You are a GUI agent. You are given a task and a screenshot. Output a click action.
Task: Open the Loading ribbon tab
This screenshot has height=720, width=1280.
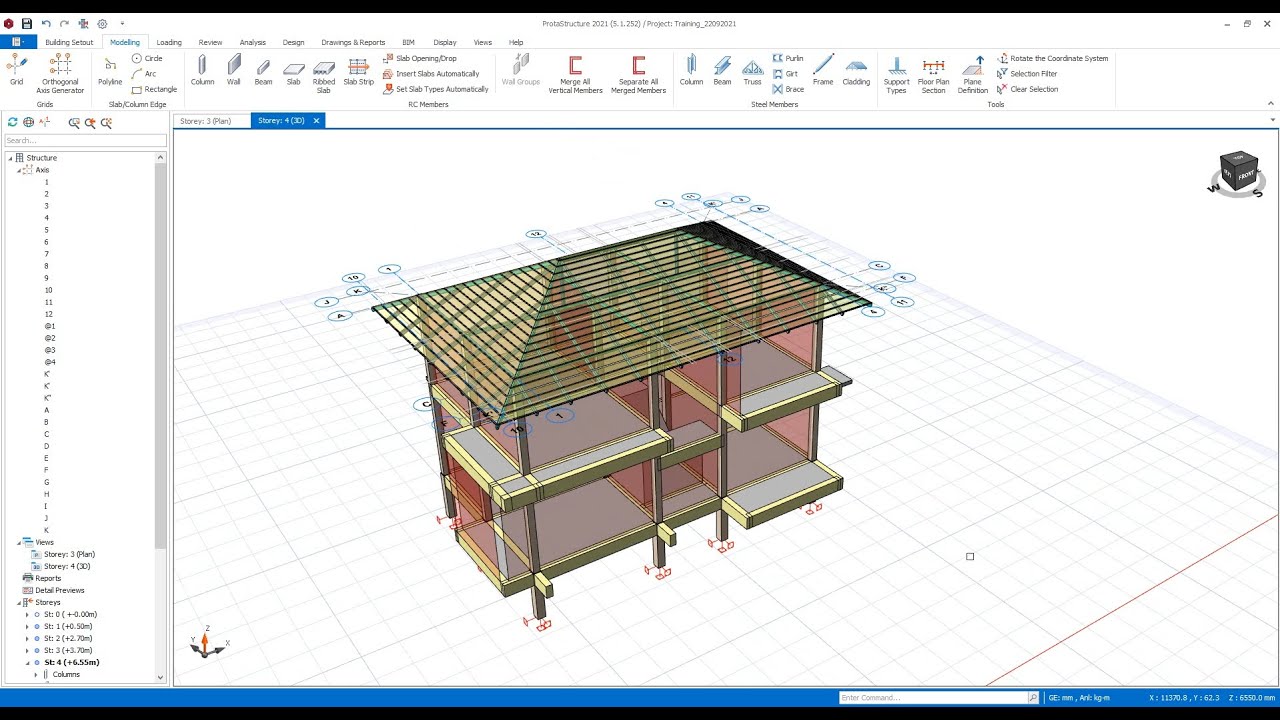[169, 42]
